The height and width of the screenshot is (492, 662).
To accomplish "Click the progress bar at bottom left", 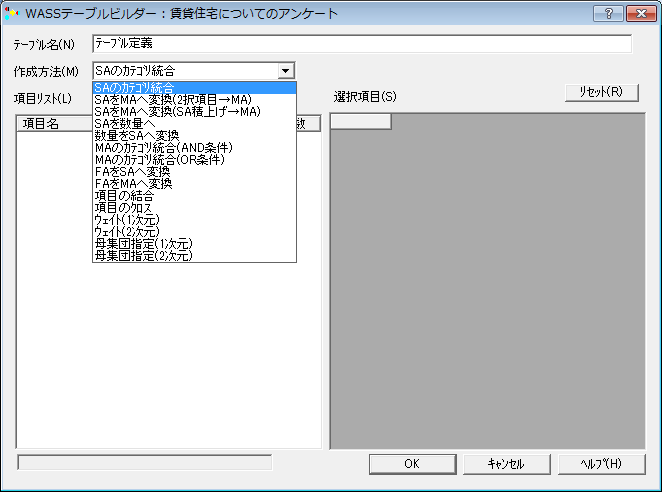I will coord(145,462).
